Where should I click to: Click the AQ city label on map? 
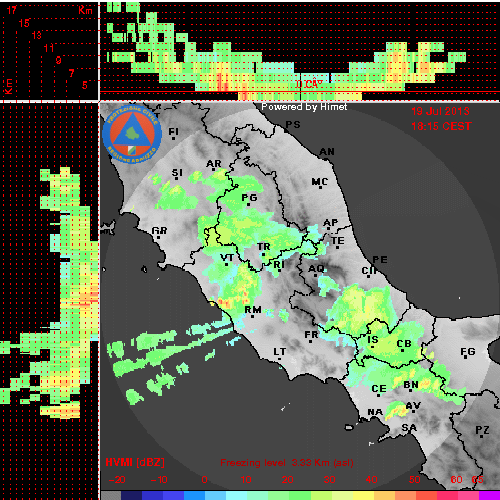[316, 269]
